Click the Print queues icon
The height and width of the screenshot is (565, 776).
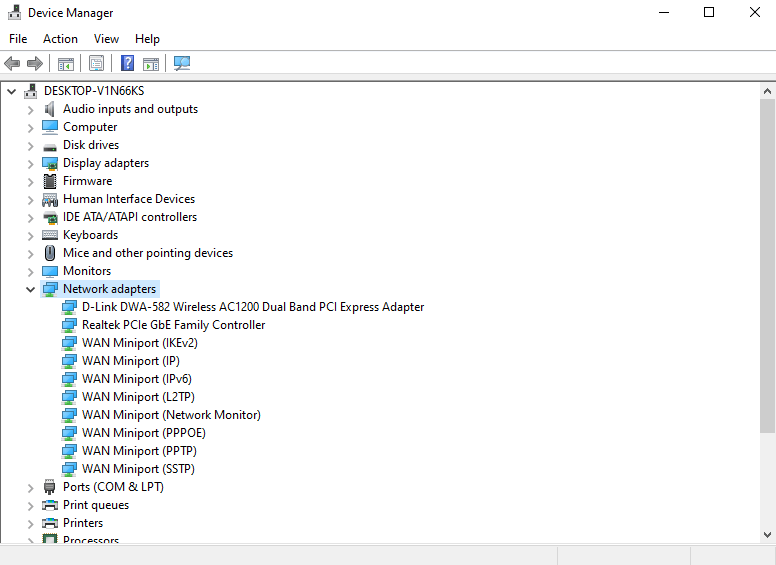click(49, 505)
